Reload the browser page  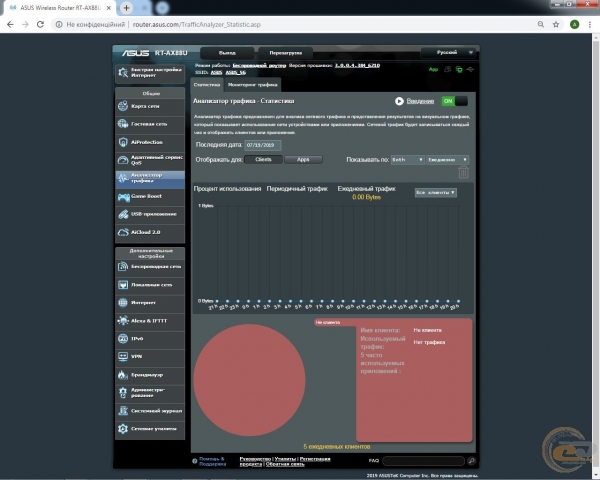[x=40, y=24]
